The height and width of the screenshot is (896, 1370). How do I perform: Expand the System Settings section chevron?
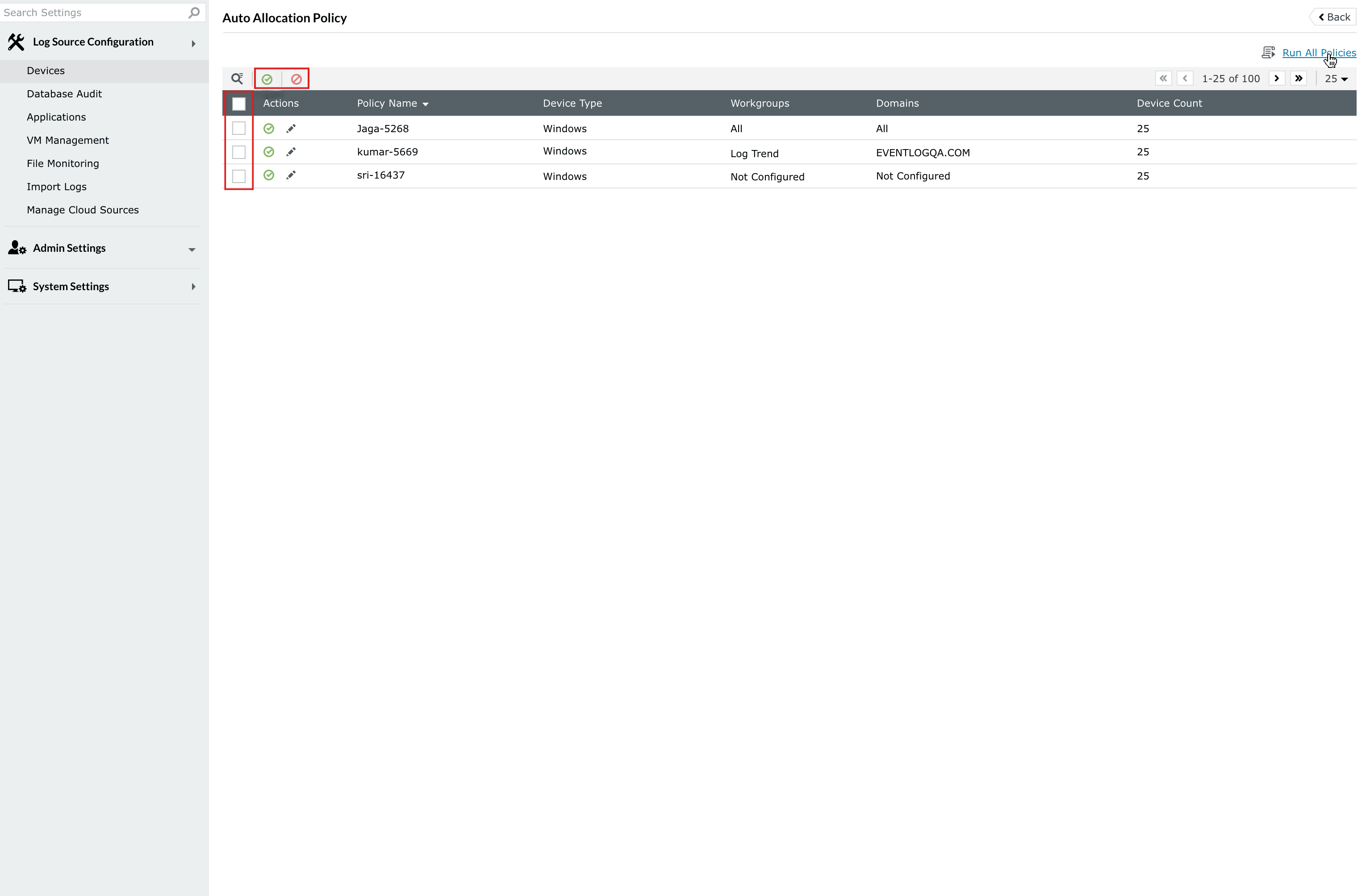point(193,286)
